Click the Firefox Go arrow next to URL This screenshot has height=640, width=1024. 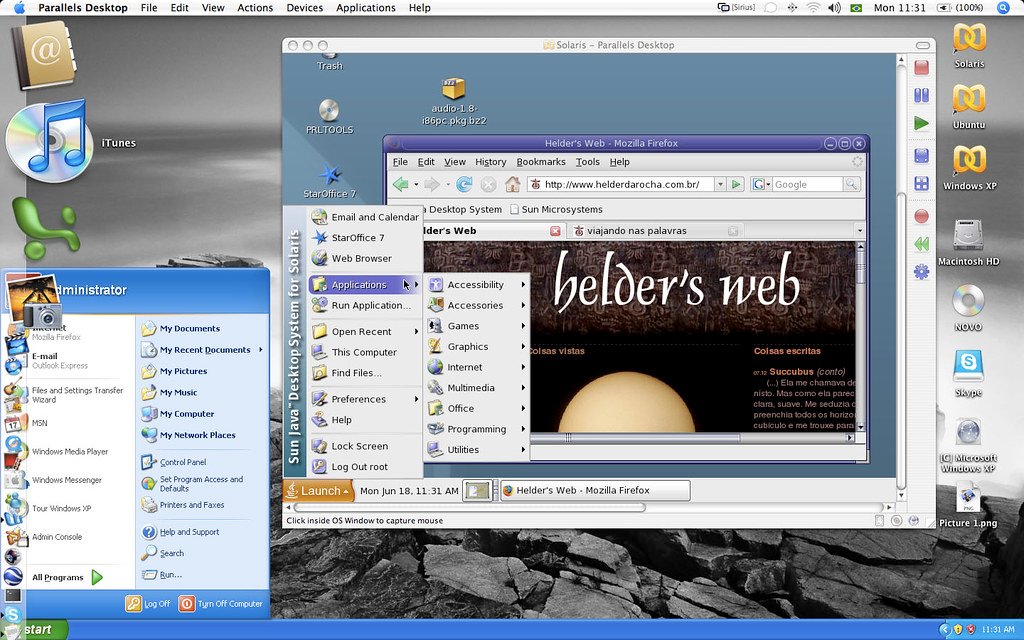click(736, 185)
